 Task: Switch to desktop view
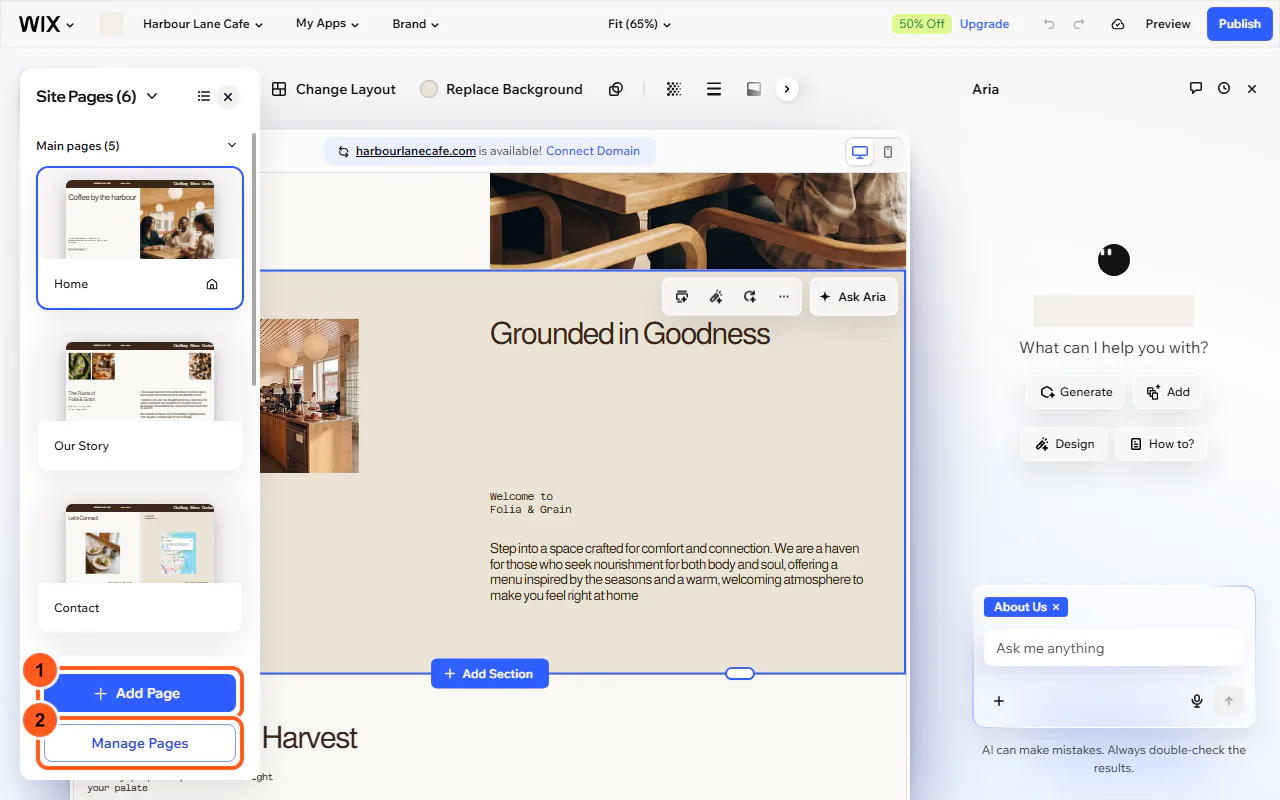pos(859,152)
